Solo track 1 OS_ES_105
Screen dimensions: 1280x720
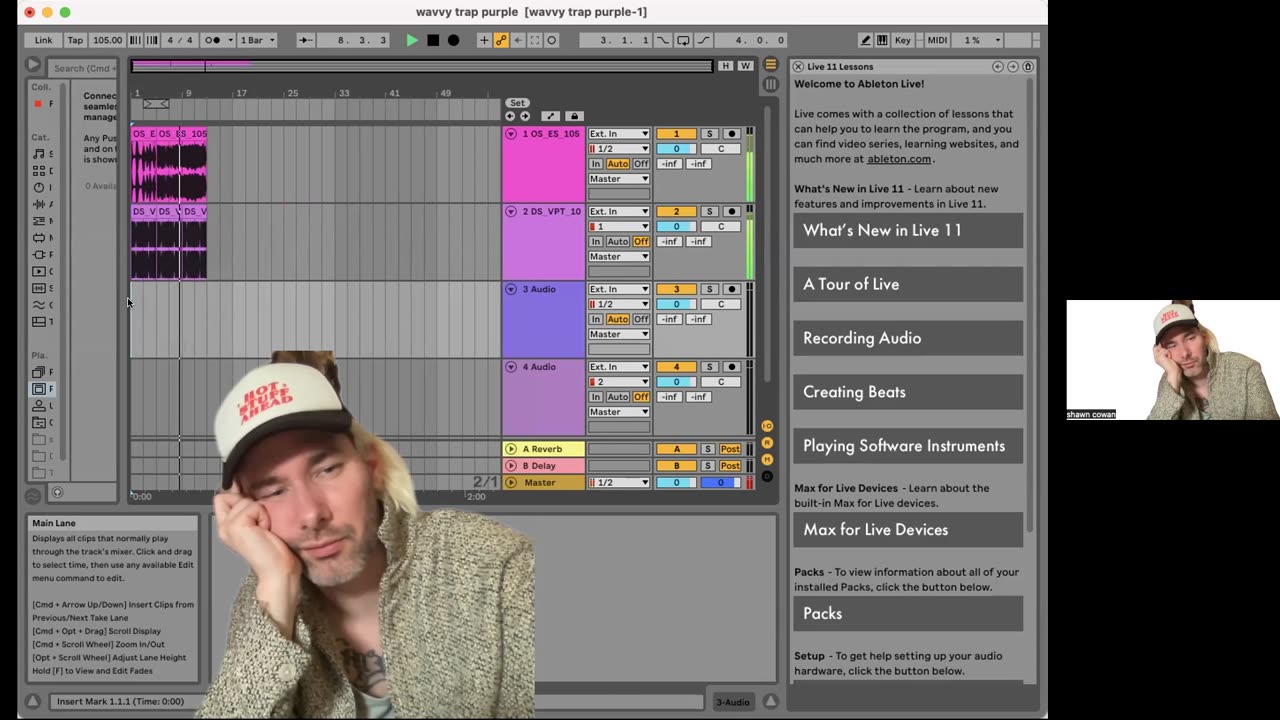709,134
